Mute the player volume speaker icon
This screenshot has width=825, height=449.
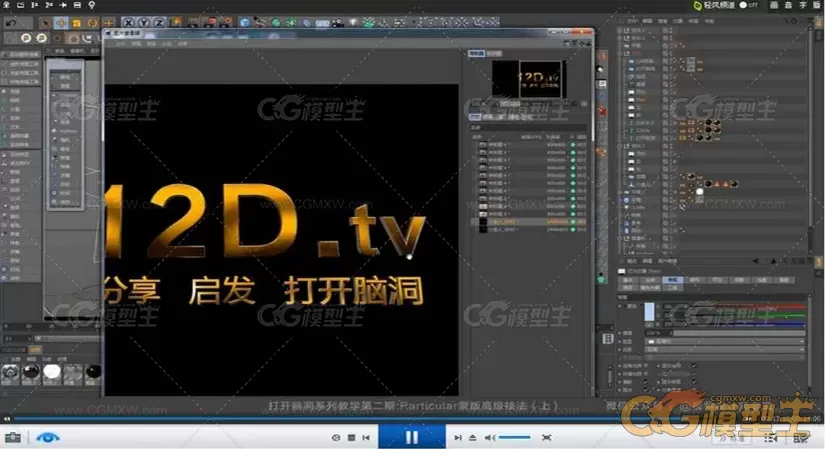[x=489, y=437]
